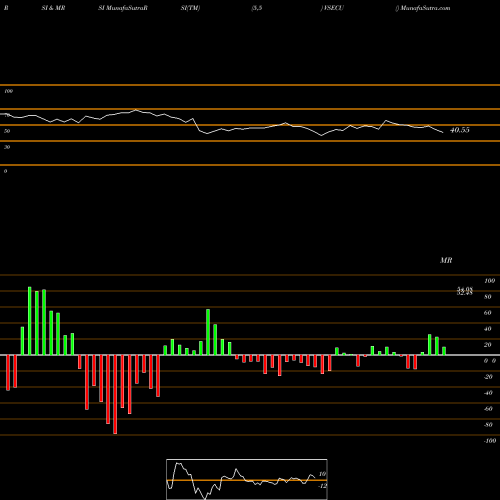
Task: Click the 50 label on RSI axis
Action: [7, 131]
